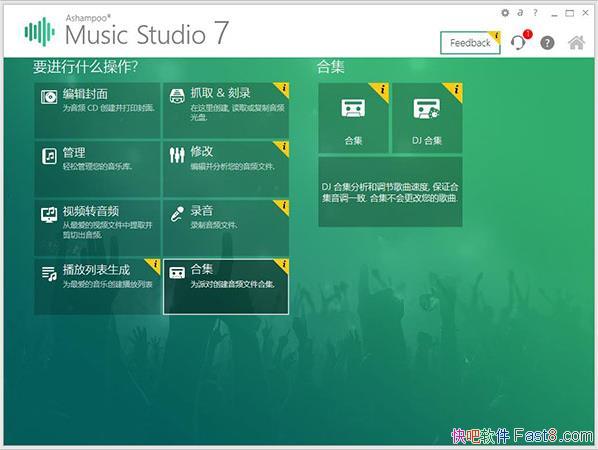Screen dimensions: 598x450
Task: Click the small question mark in title bar
Action: pyautogui.click(x=535, y=13)
